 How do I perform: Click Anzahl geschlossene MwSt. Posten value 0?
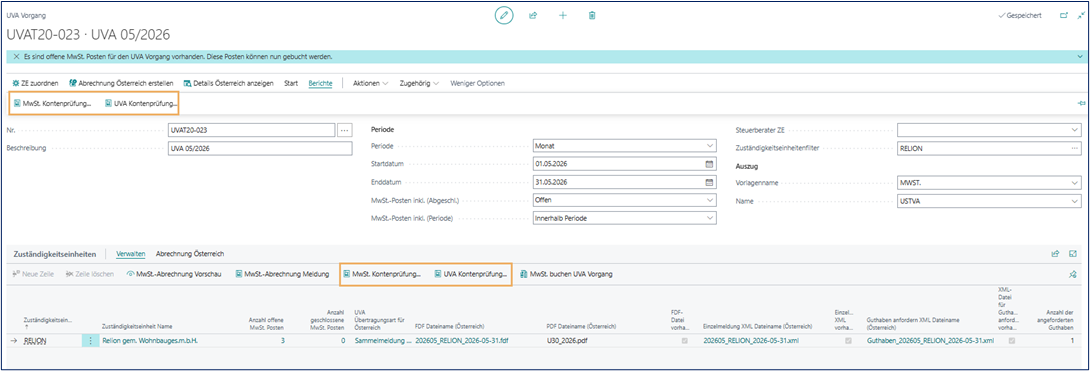[343, 341]
